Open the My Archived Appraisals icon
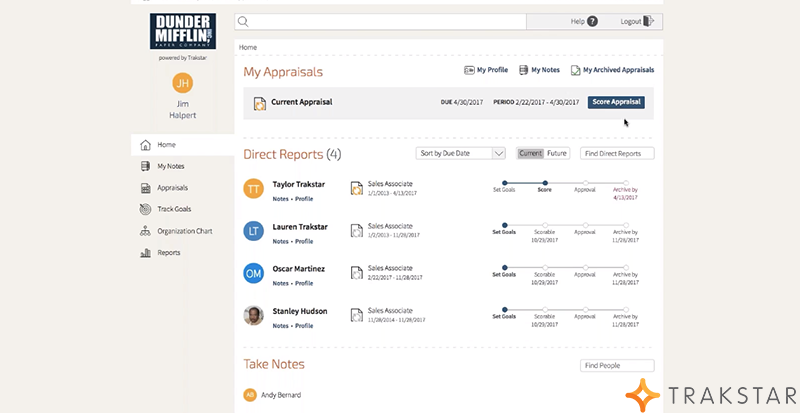Screen dimensions: 800x413 [x=575, y=70]
